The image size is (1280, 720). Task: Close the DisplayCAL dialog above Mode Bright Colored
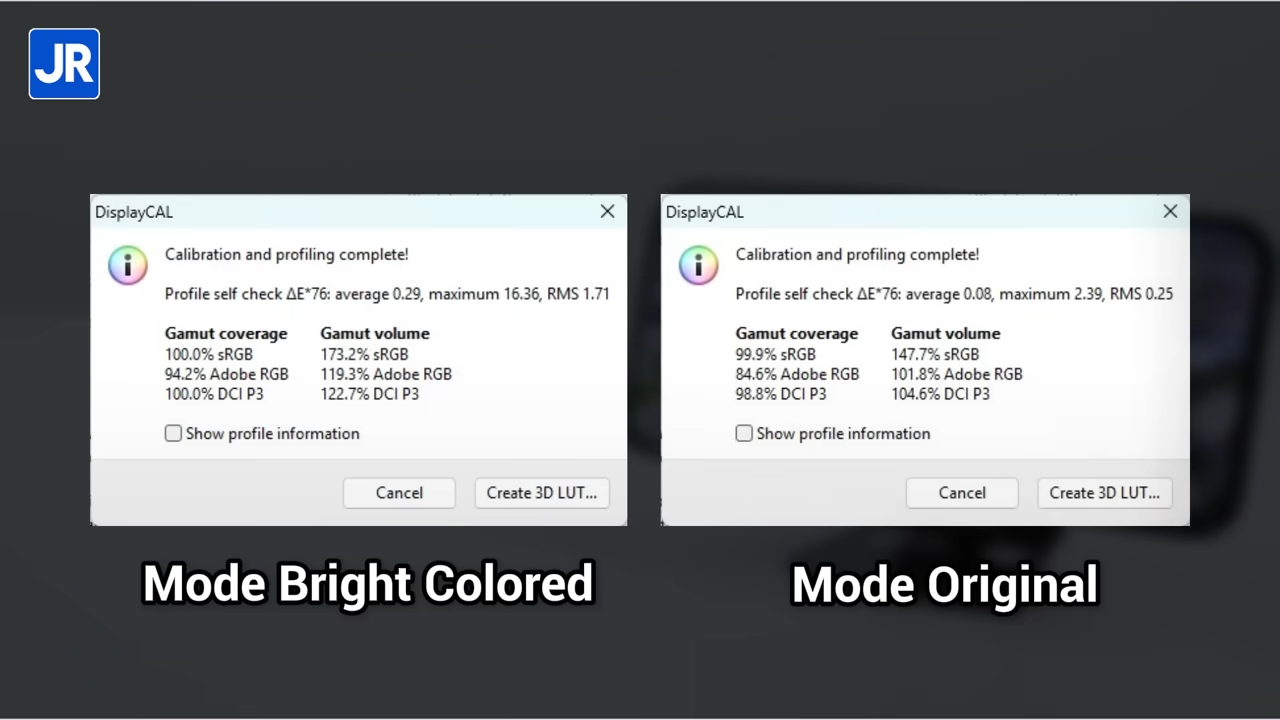point(607,212)
